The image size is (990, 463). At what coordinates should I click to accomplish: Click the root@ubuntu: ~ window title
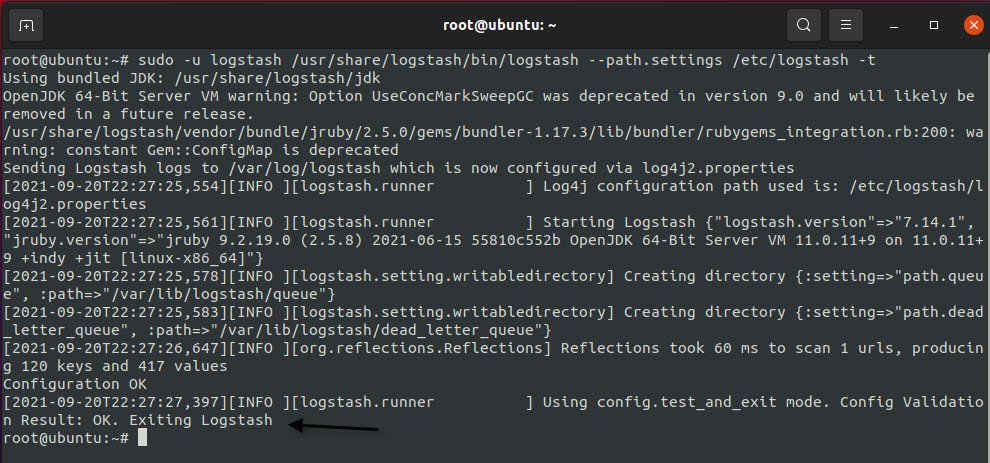(x=499, y=25)
